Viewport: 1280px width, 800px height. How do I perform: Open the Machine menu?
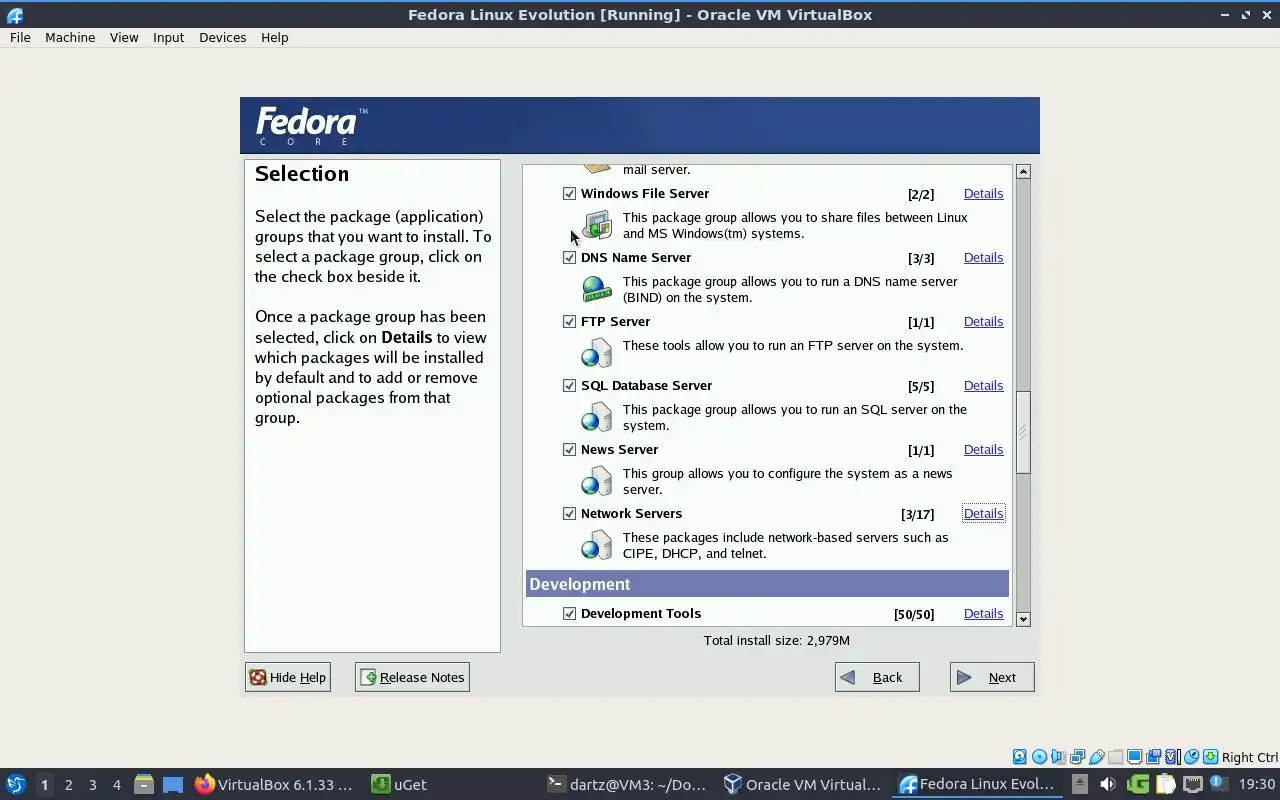pyautogui.click(x=70, y=37)
